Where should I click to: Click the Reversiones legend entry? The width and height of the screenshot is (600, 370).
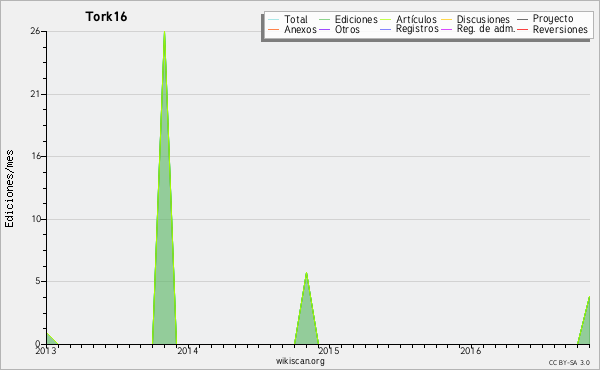point(552,29)
